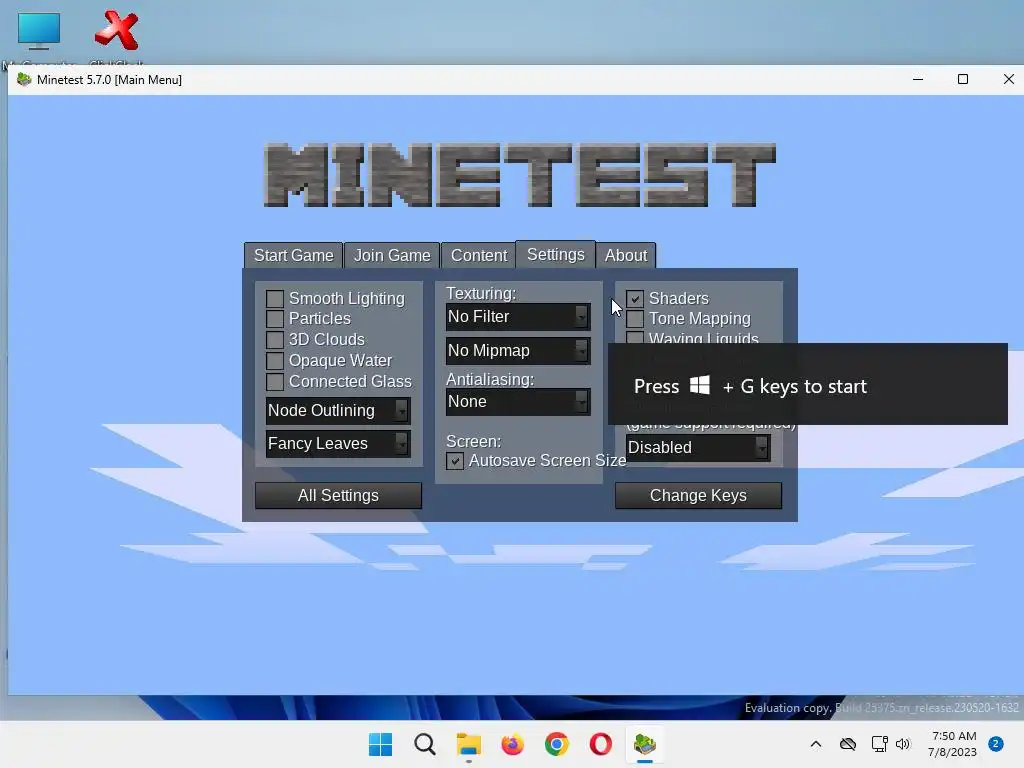Click the cloud sync tray icon
1024x768 pixels.
(x=848, y=744)
